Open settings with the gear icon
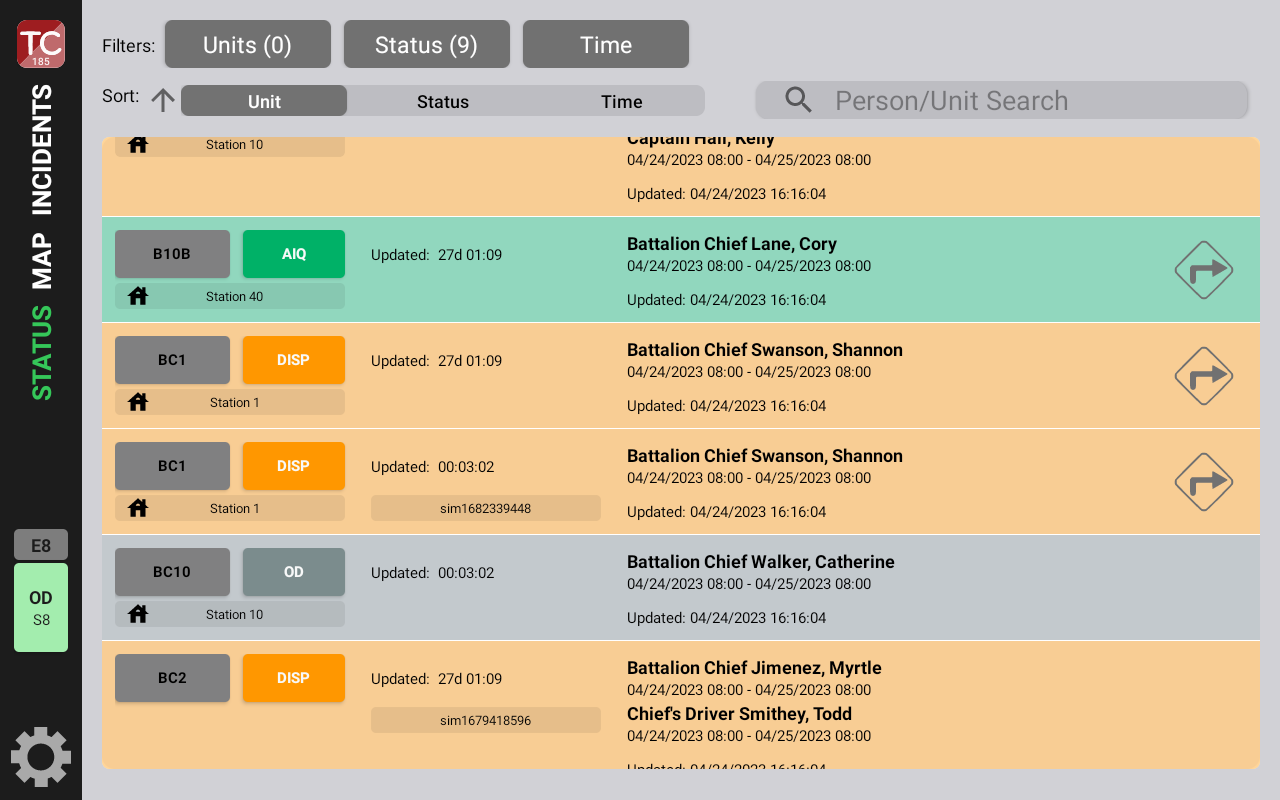 click(x=41, y=757)
